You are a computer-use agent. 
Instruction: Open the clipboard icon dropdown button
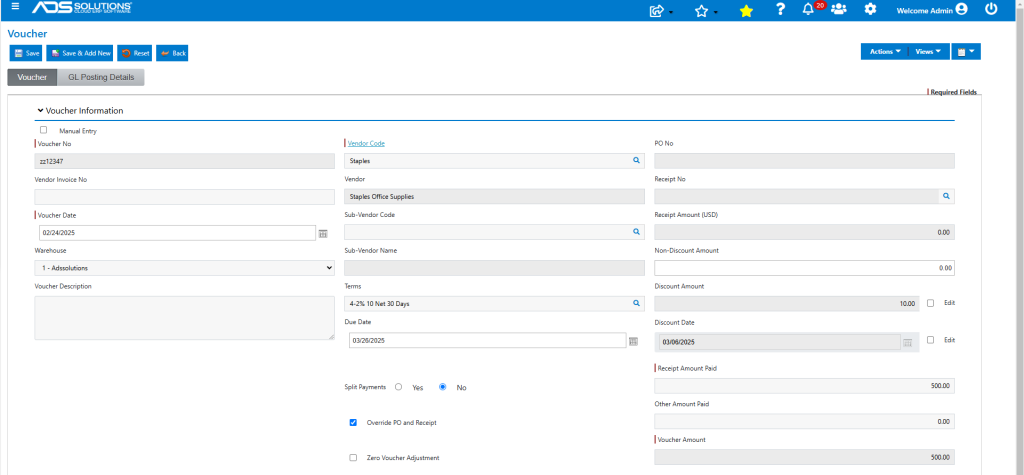click(x=965, y=52)
